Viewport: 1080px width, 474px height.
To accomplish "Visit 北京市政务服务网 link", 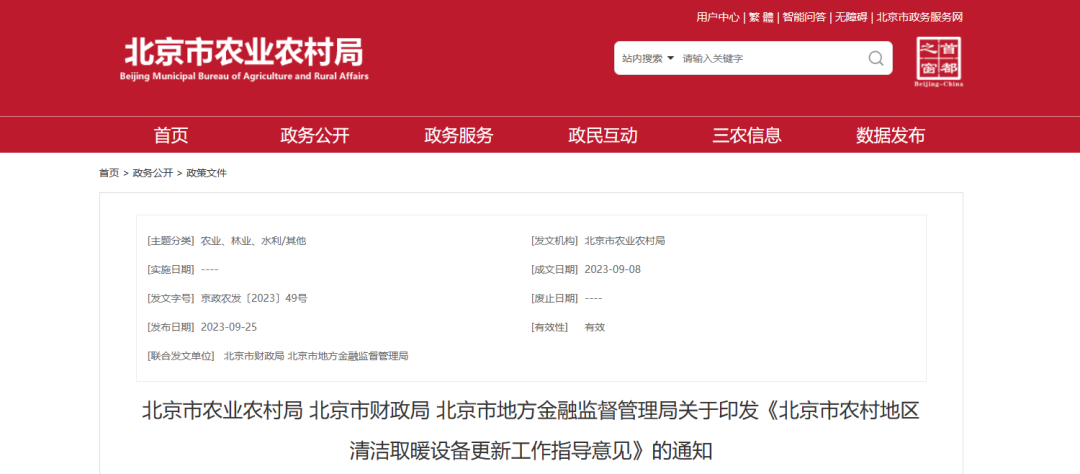I will click(919, 17).
